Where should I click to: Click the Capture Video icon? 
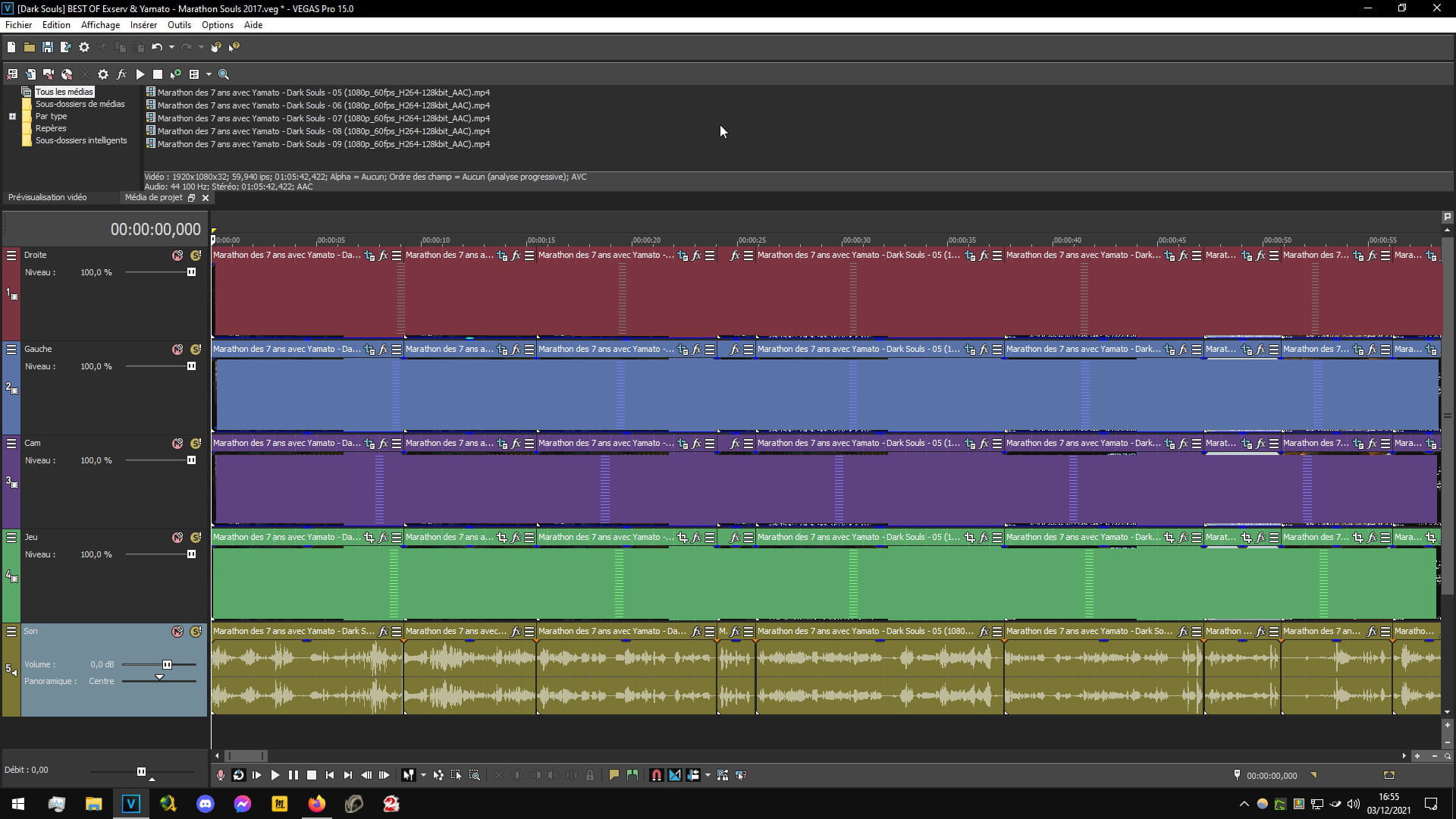coord(49,74)
